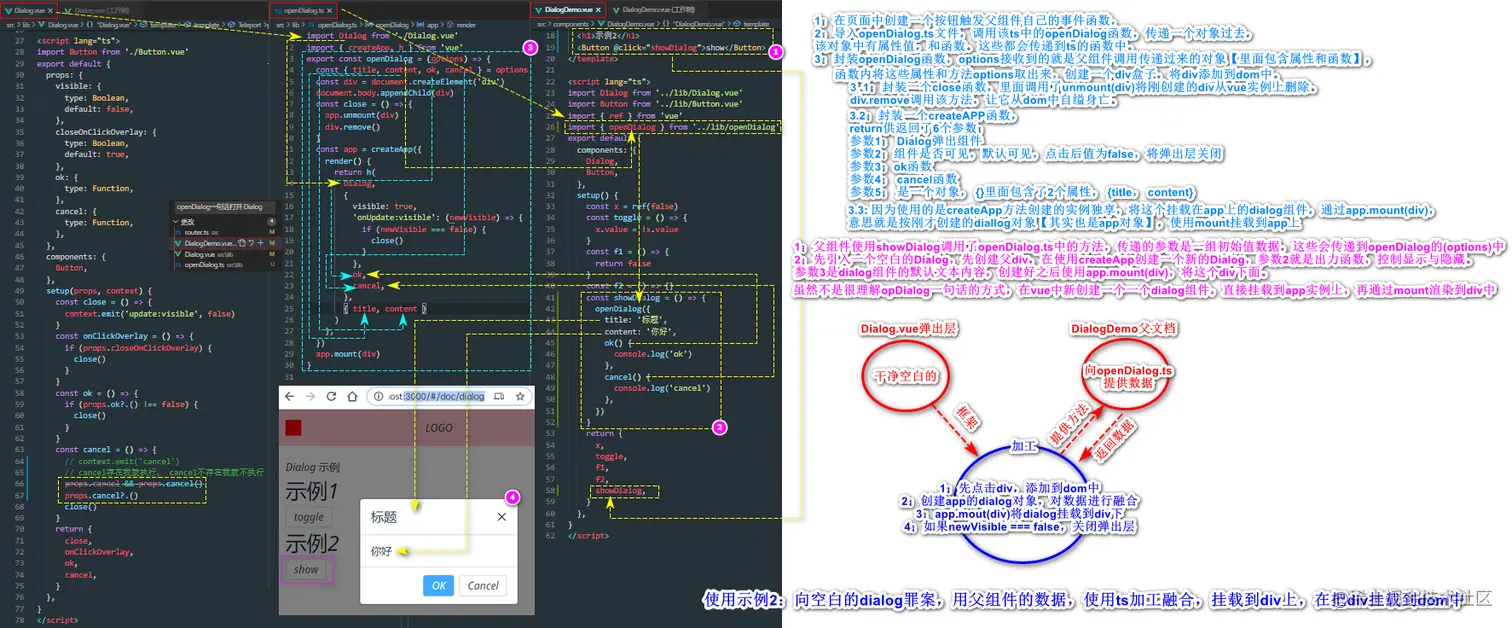This screenshot has height=628, width=1512.
Task: Click the 'Dialog 示例' heading text on the page
Action: point(312,467)
